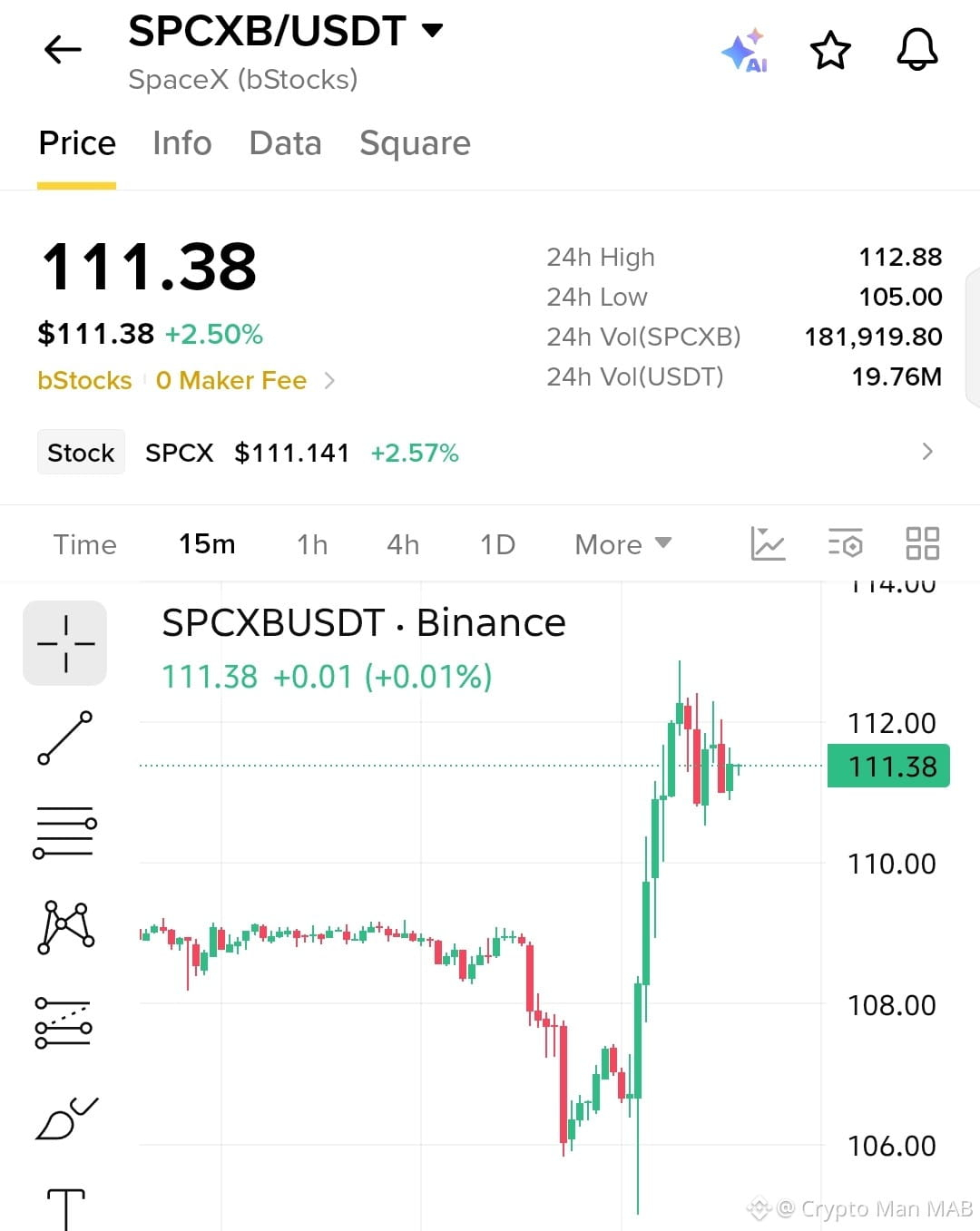
Task: Click the 24h Vol(SPCXB) value 181,919.80
Action: pyautogui.click(x=873, y=337)
